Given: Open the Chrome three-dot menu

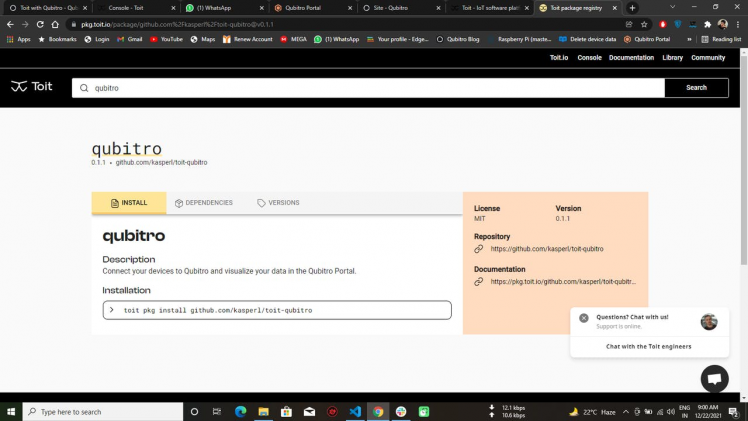Looking at the screenshot, I should (738, 24).
